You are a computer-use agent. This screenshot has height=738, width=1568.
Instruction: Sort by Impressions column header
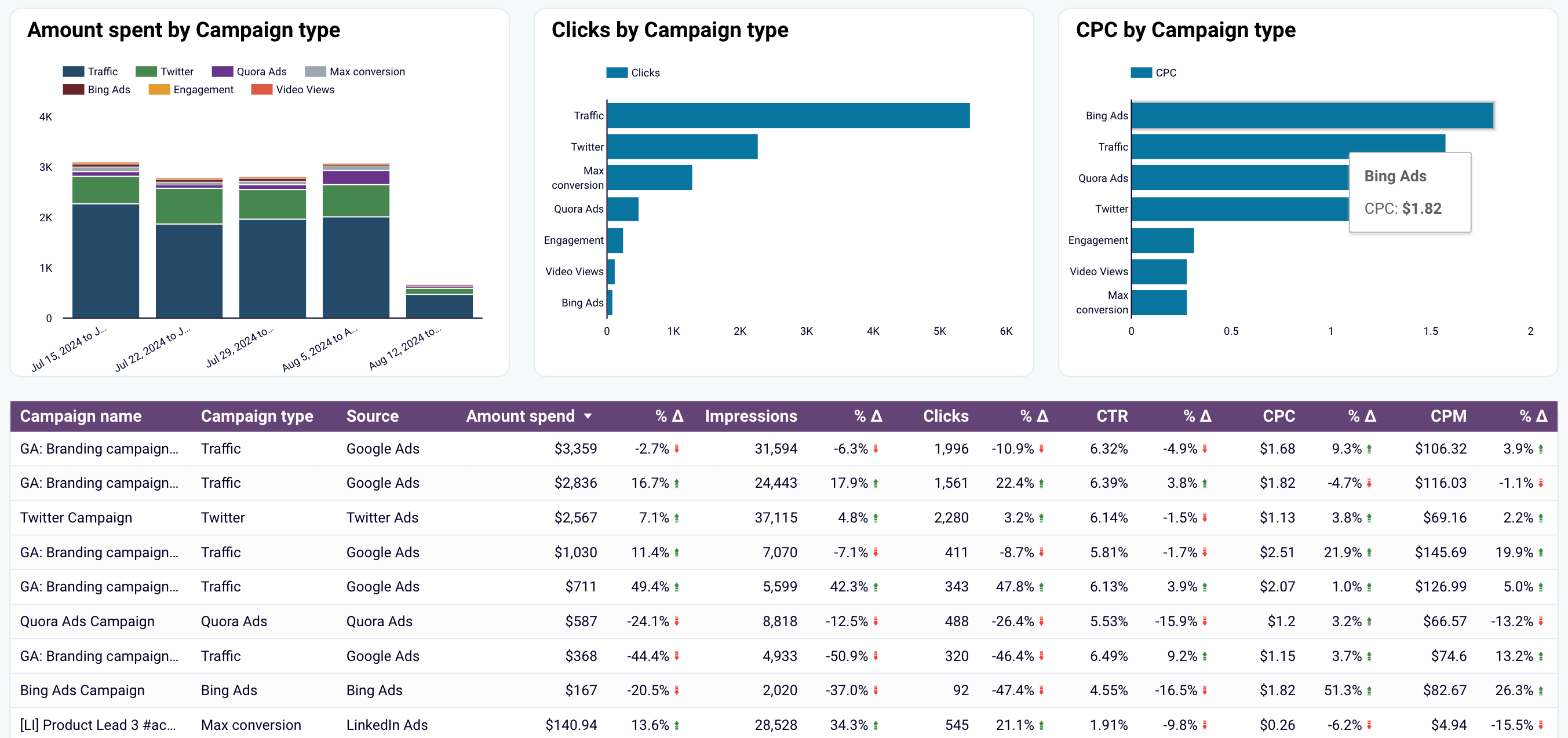(x=750, y=416)
